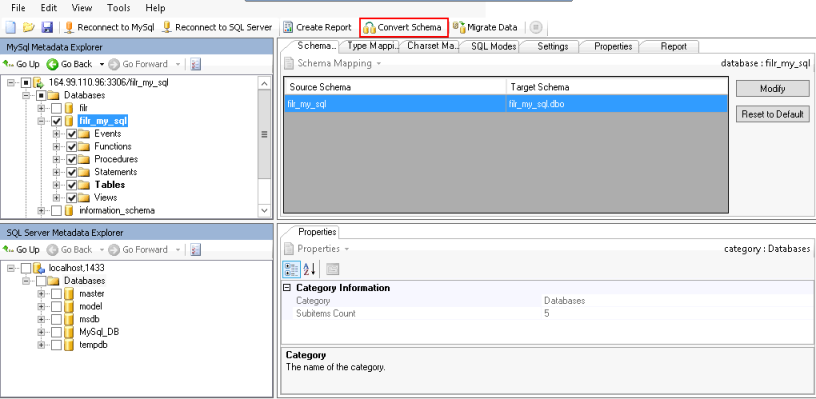Screen dimensions: 816x399
Task: Click Go Up in MySql Metadata Explorer
Action: (x=21, y=64)
